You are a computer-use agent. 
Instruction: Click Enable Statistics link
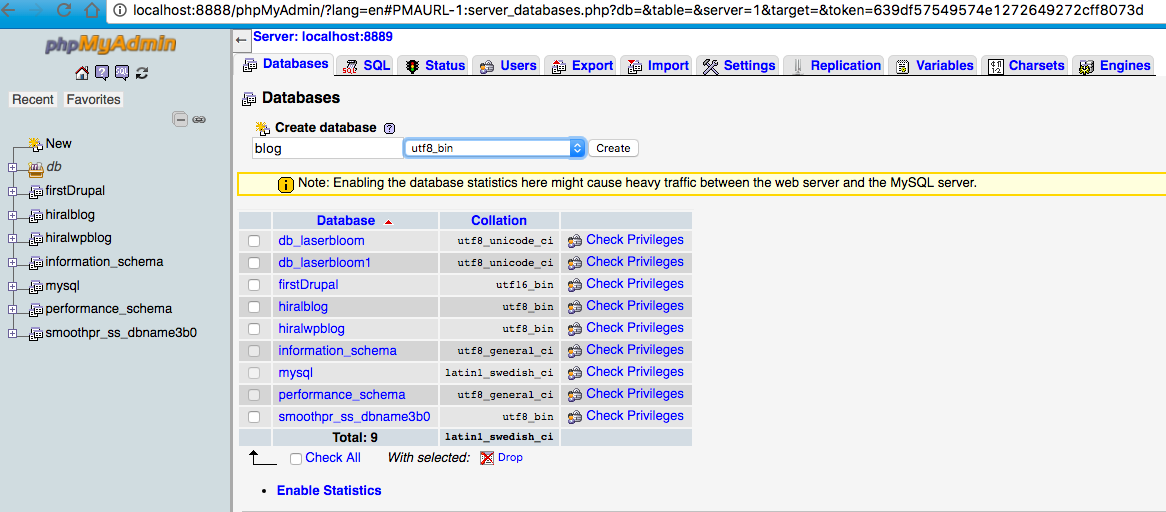pos(329,490)
